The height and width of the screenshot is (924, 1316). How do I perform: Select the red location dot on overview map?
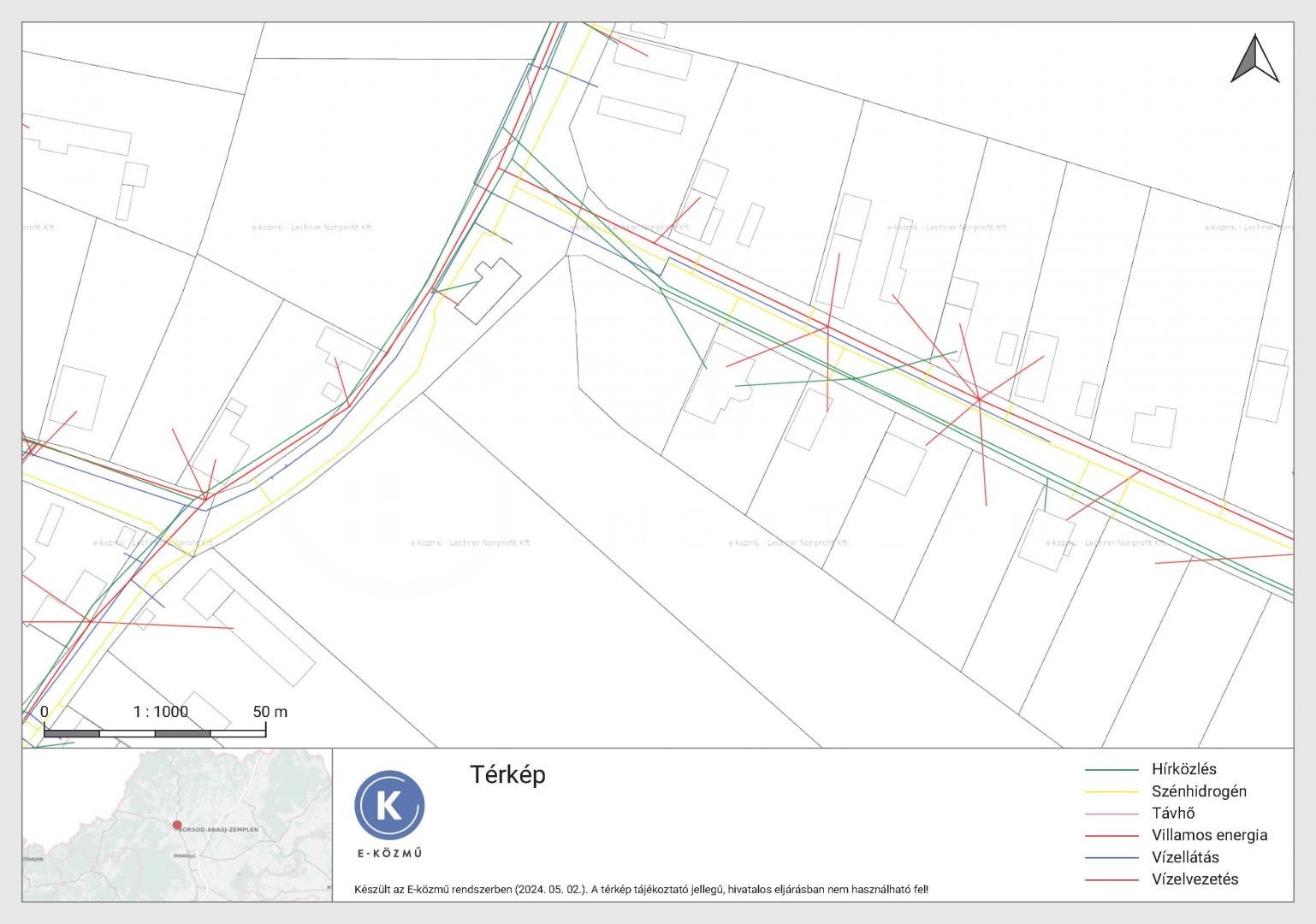(177, 825)
